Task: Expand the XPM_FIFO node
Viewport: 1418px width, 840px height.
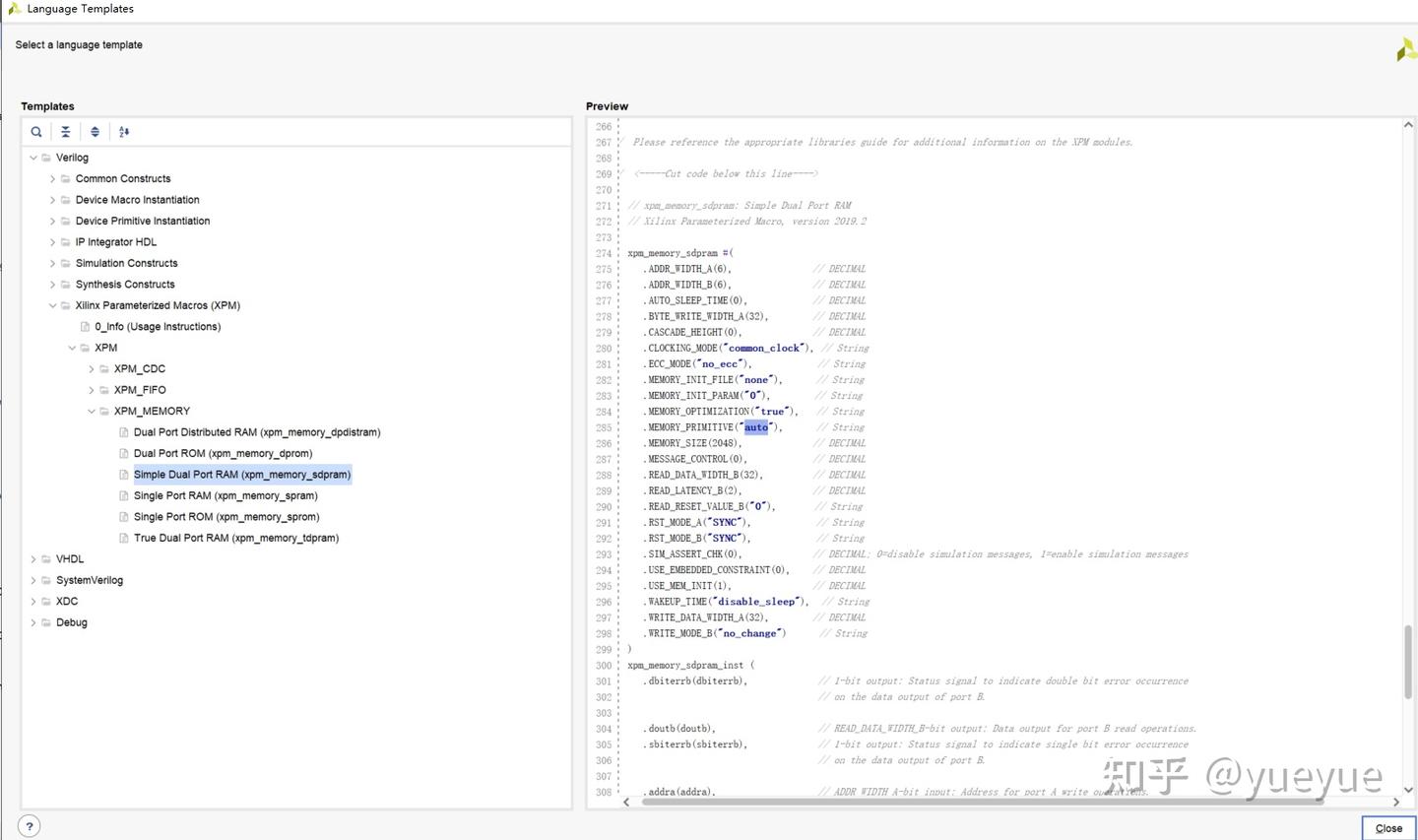Action: (92, 390)
